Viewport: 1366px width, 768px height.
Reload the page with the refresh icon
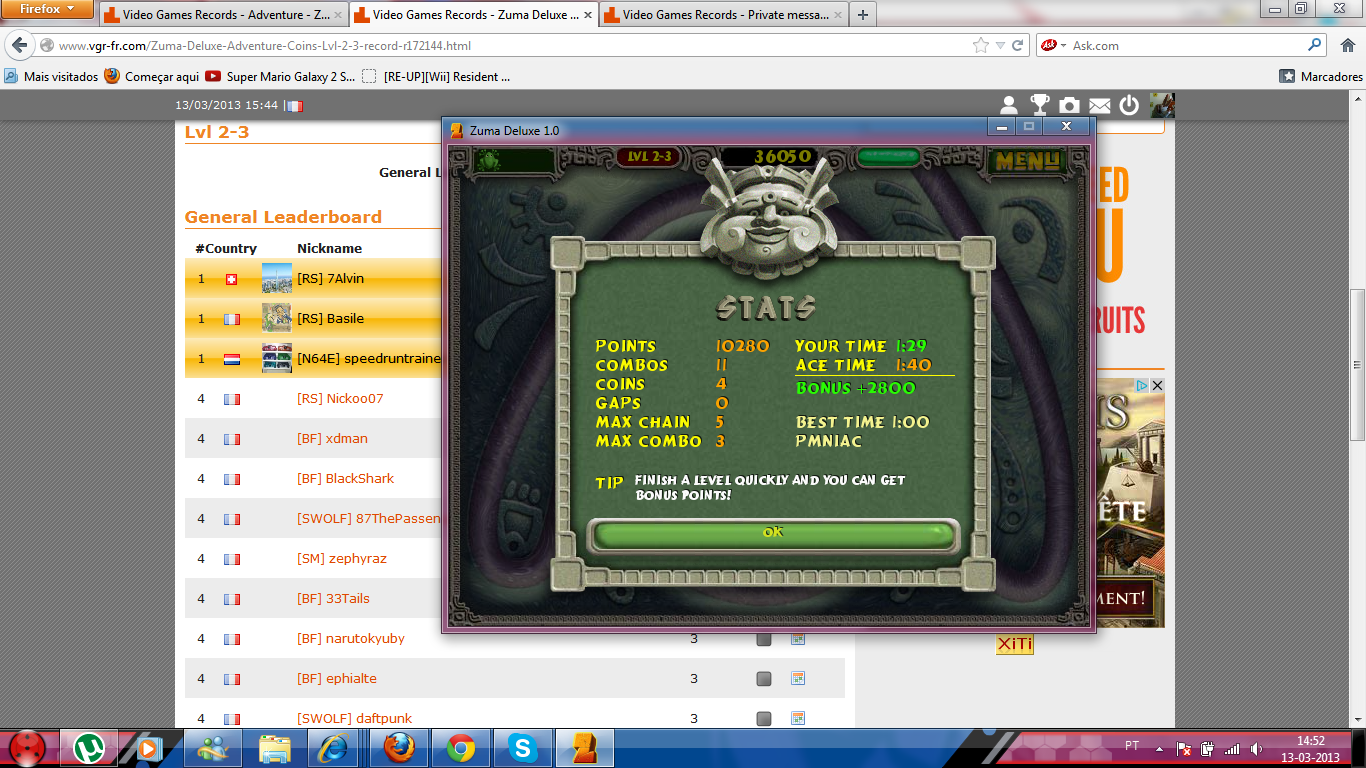[1018, 45]
